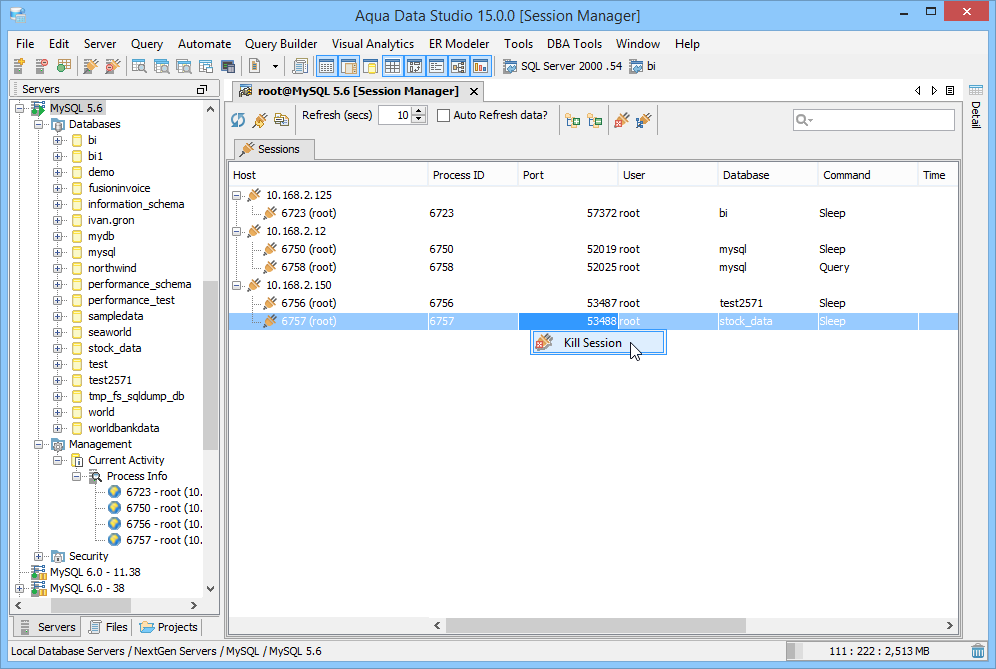The width and height of the screenshot is (996, 669).
Task: Expand the Security node
Action: 39,556
